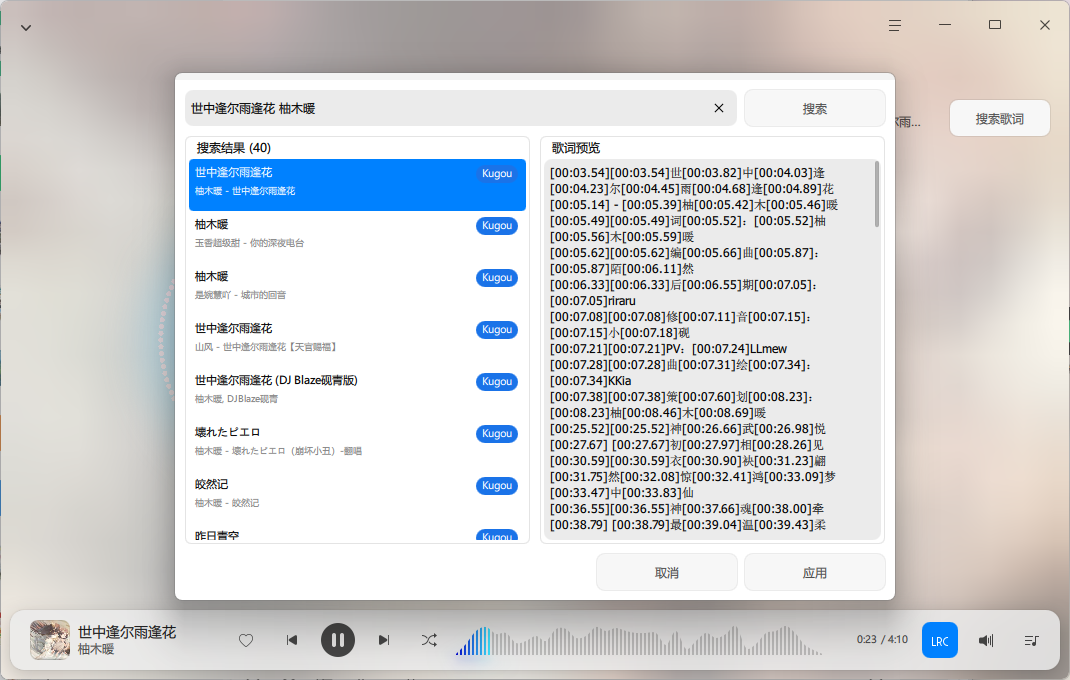Select highlighted 世中逢尔雨逢花 first result
The width and height of the screenshot is (1070, 680).
357,184
